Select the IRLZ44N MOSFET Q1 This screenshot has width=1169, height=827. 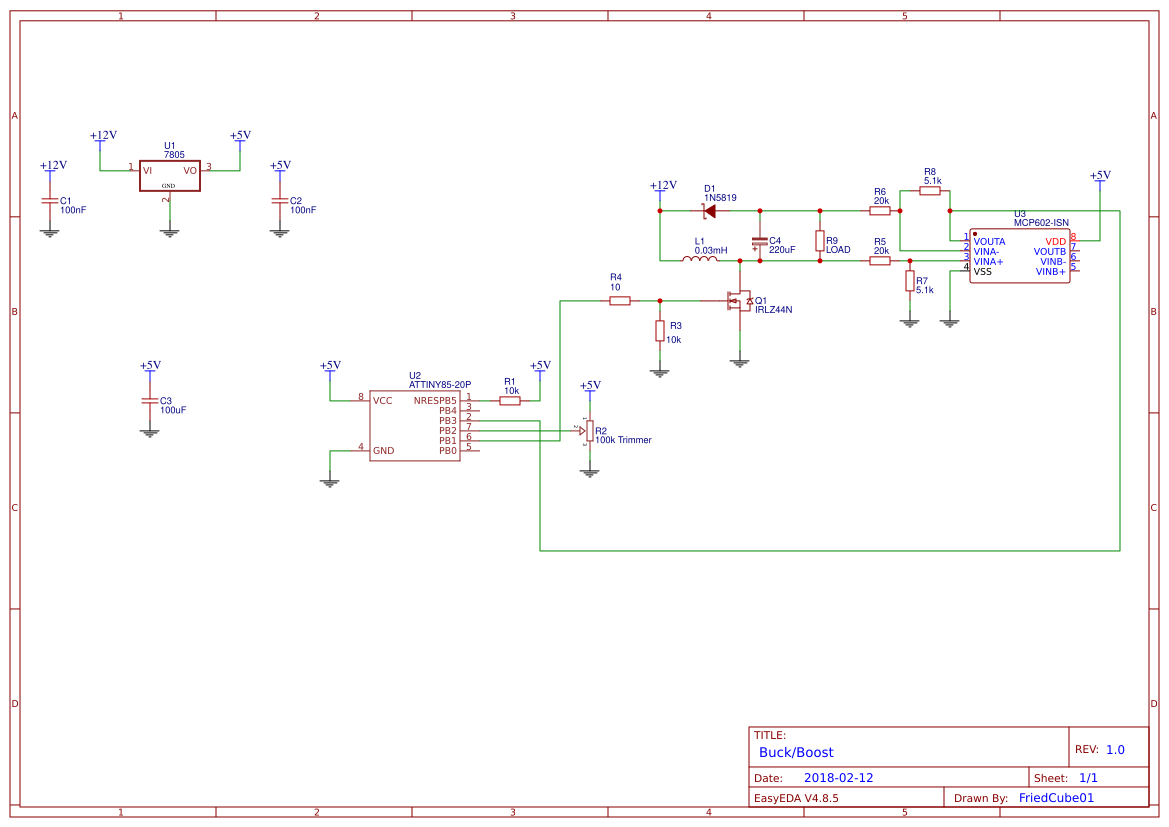[740, 302]
